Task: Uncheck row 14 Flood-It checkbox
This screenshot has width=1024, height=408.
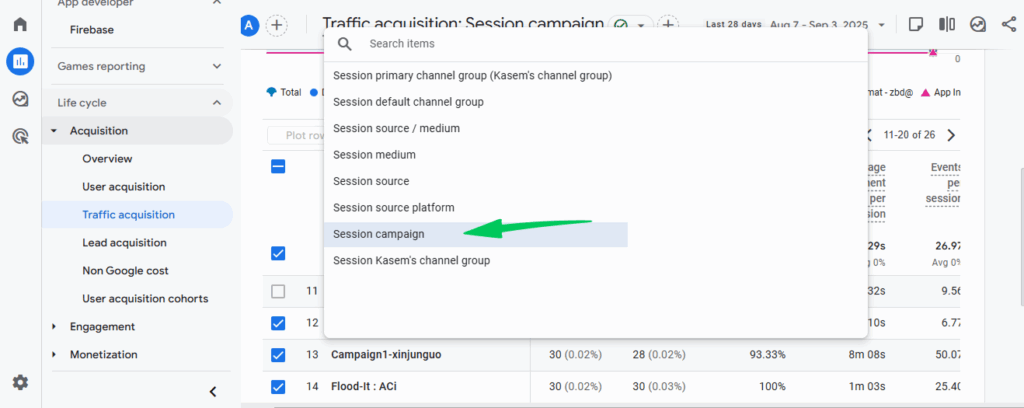Action: tap(278, 387)
